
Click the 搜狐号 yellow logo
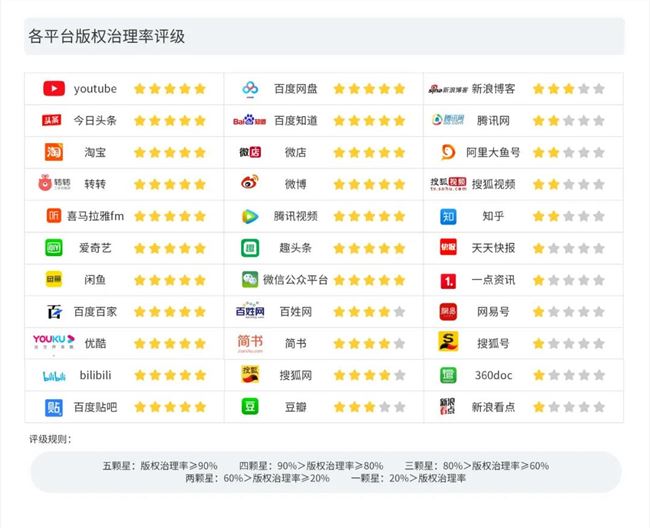pyautogui.click(x=448, y=342)
